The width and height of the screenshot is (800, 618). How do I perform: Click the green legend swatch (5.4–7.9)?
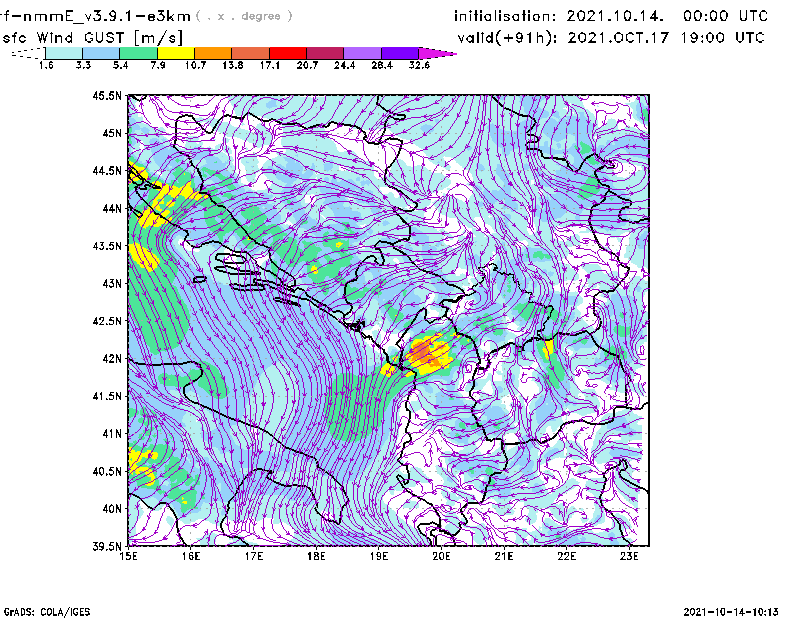coord(138,53)
